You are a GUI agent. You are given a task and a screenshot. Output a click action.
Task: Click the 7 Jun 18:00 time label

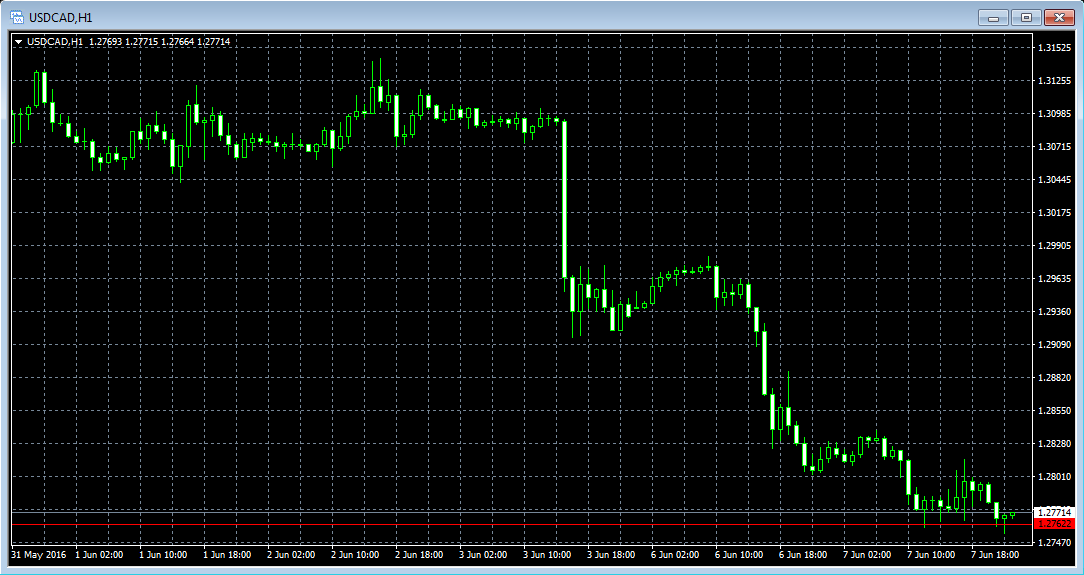point(995,555)
